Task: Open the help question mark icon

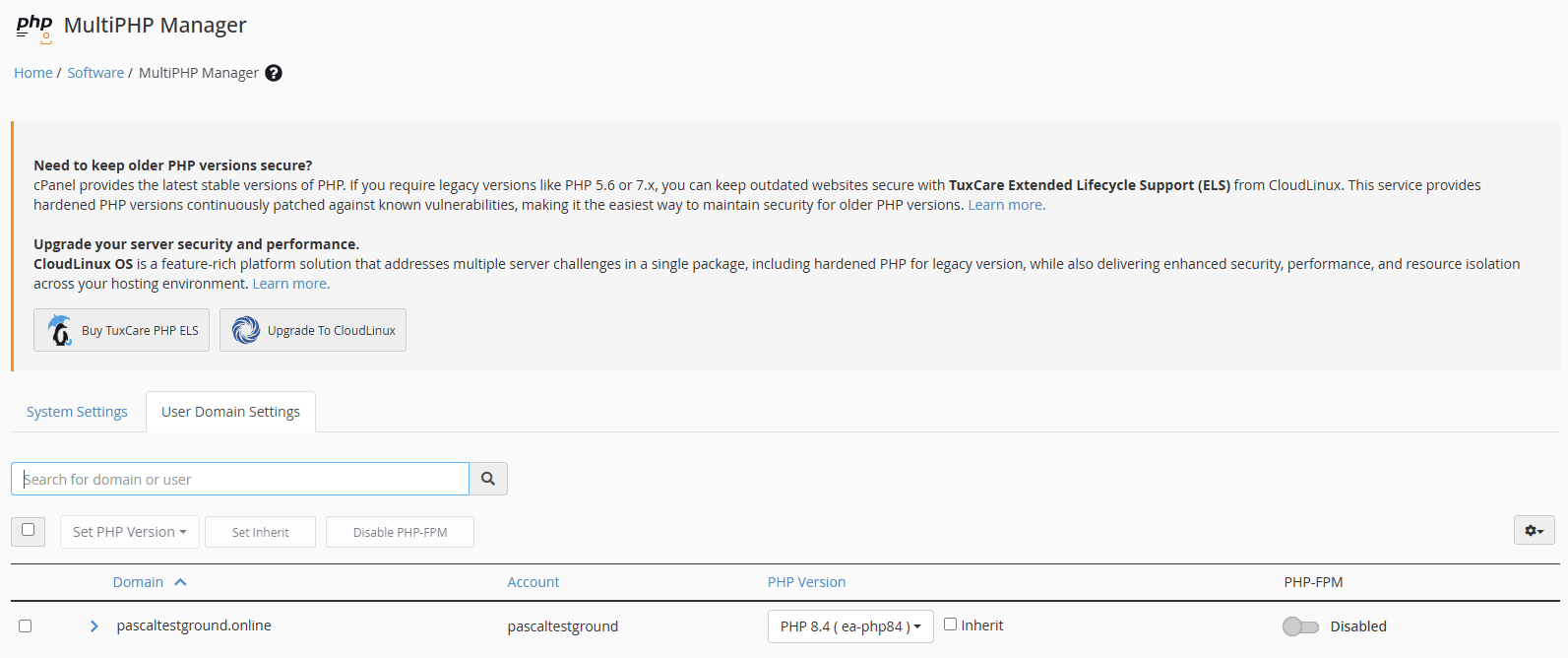Action: pyautogui.click(x=274, y=73)
